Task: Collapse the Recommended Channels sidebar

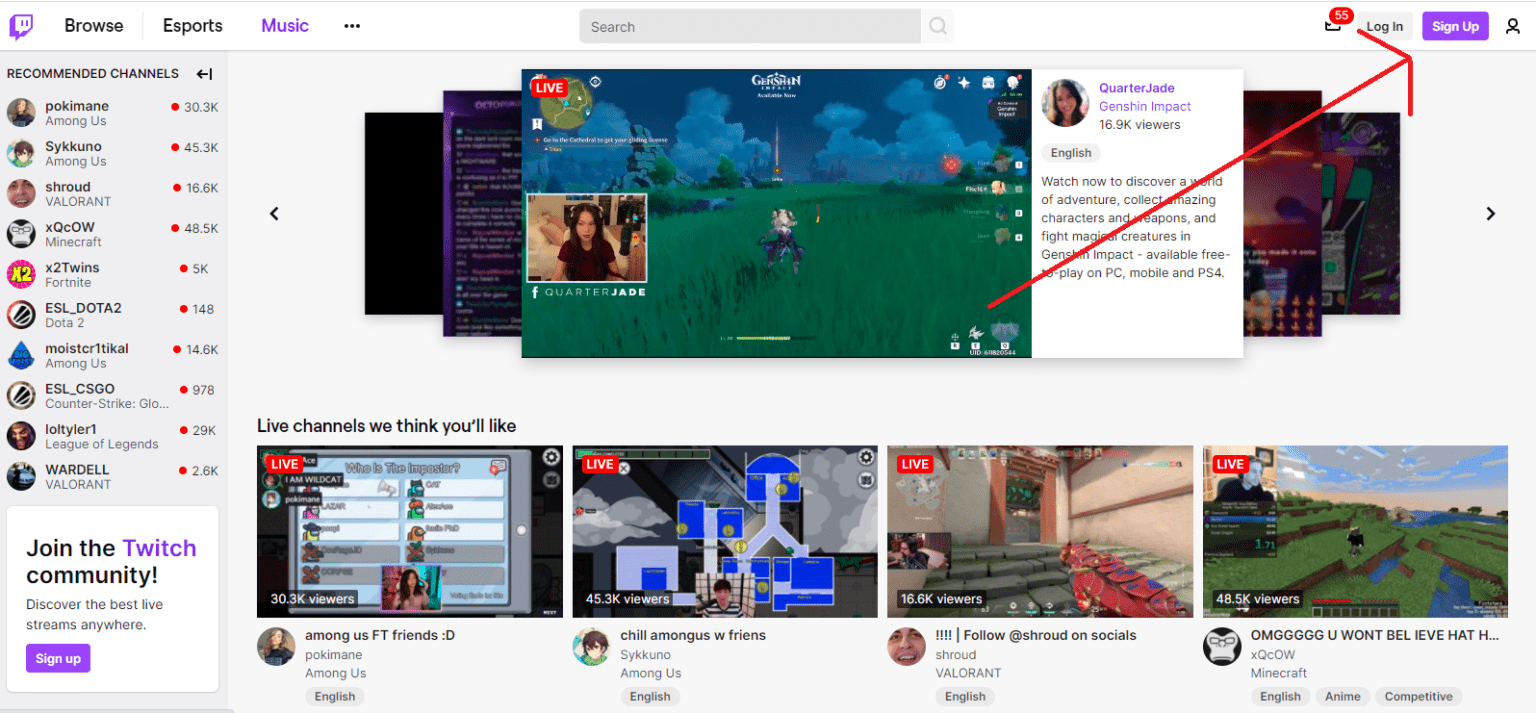Action: pos(203,73)
